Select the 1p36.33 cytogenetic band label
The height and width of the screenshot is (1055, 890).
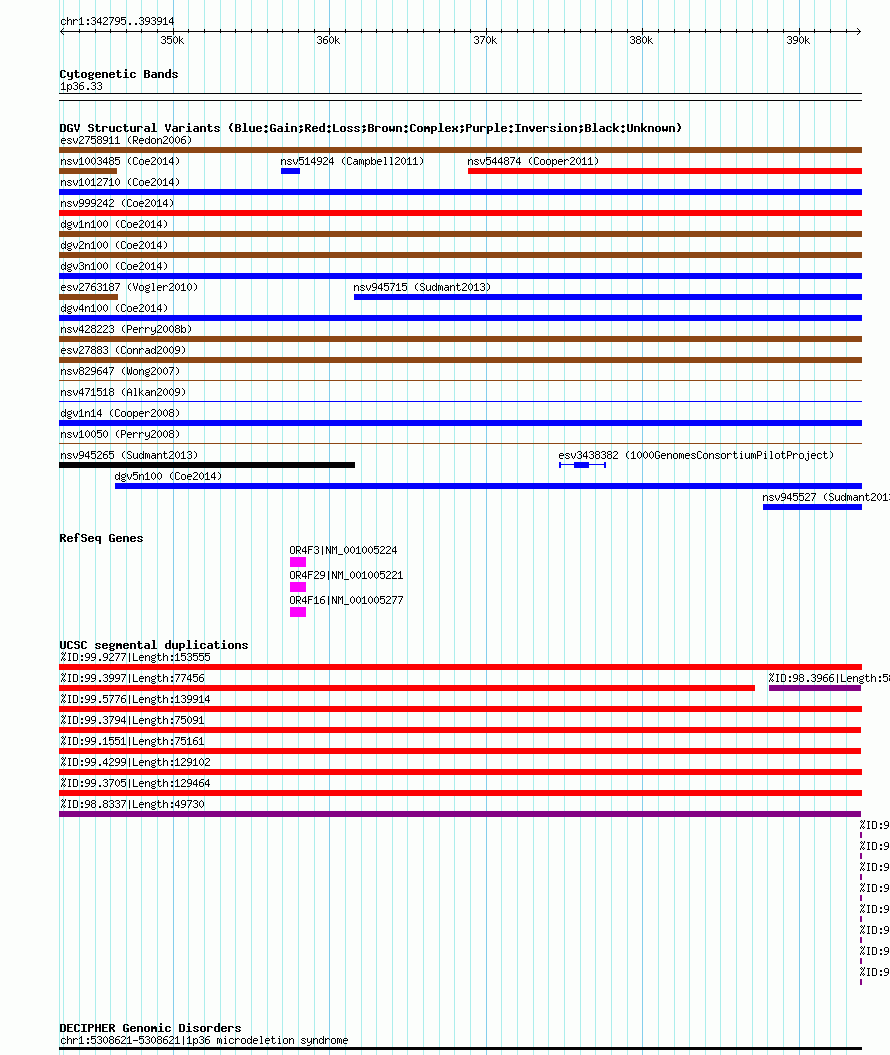pyautogui.click(x=81, y=86)
